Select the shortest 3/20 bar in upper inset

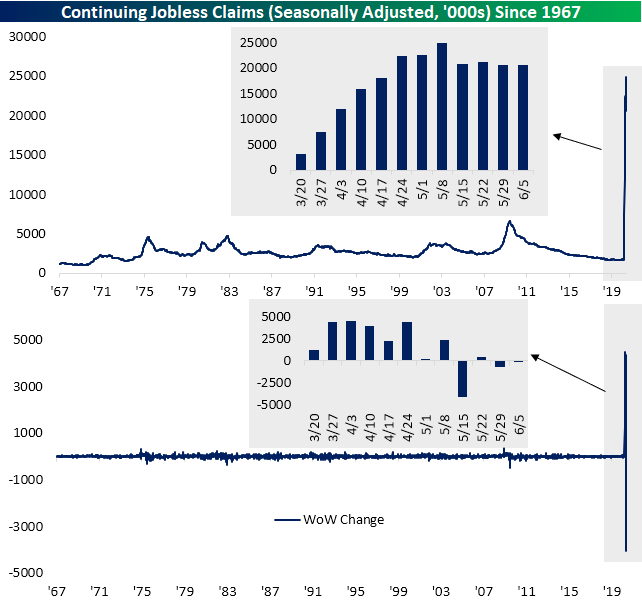coord(301,161)
